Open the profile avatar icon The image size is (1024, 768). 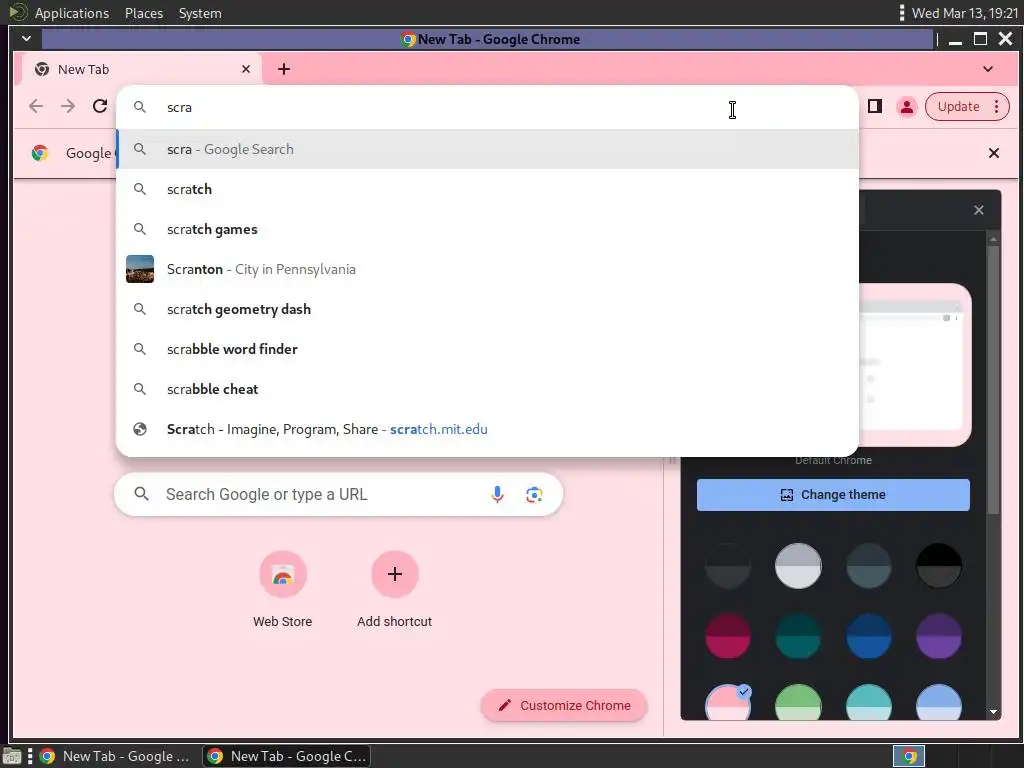pyautogui.click(x=906, y=106)
